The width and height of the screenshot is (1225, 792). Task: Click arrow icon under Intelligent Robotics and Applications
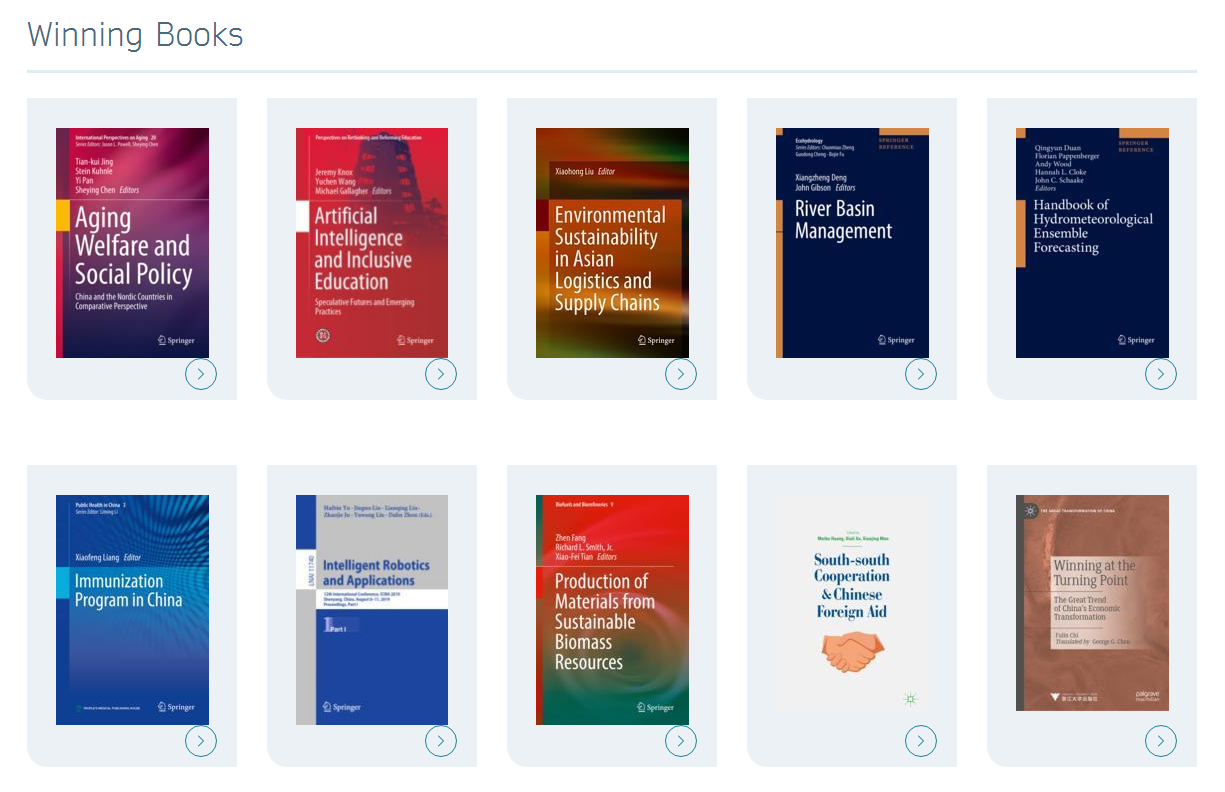441,741
